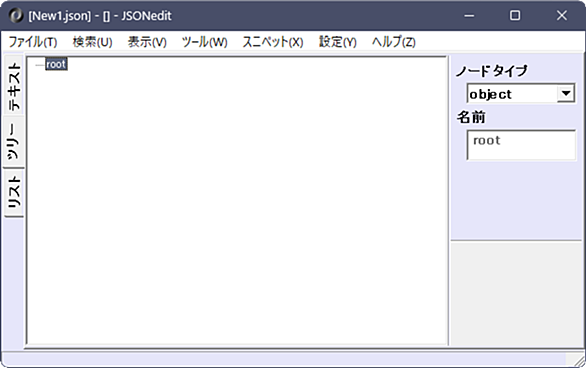Open the ツール(W) menu
586x368 pixels.
click(204, 42)
